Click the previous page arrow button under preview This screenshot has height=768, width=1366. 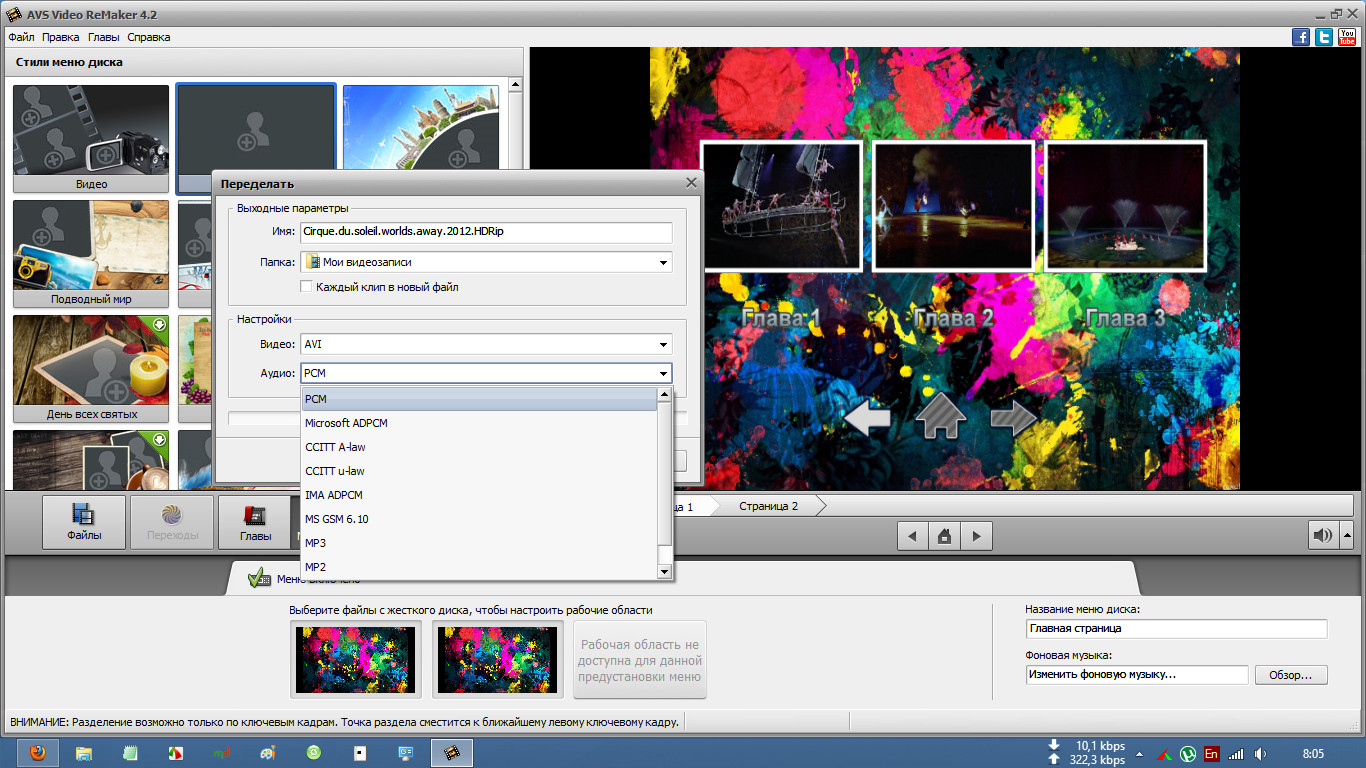click(x=911, y=536)
